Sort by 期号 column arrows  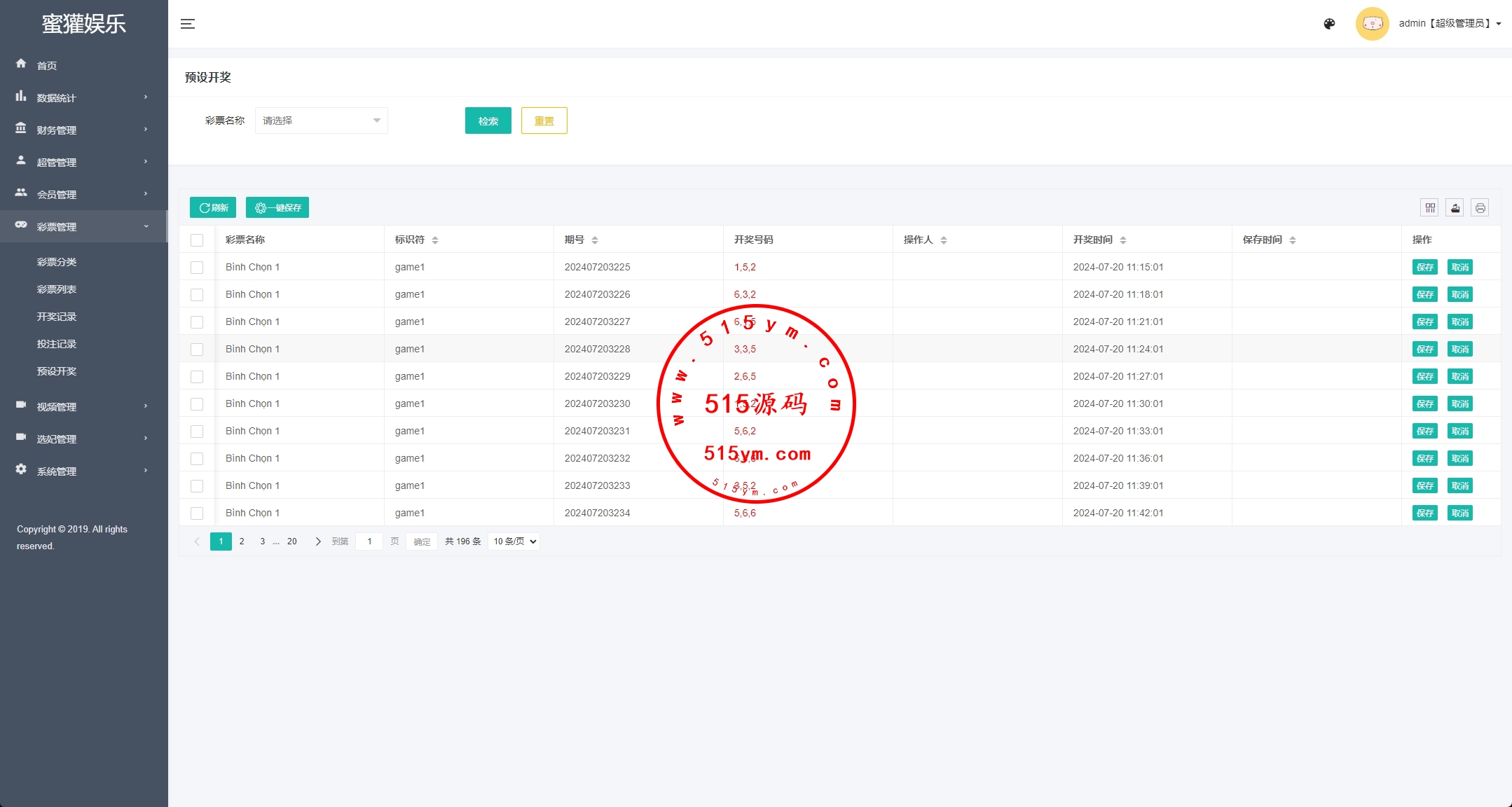point(595,240)
